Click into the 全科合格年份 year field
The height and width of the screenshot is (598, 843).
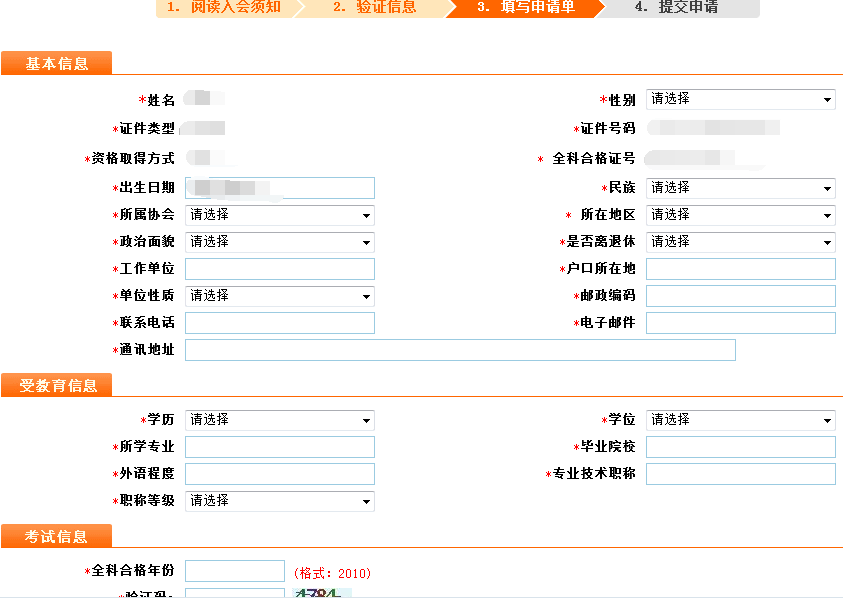tap(235, 570)
